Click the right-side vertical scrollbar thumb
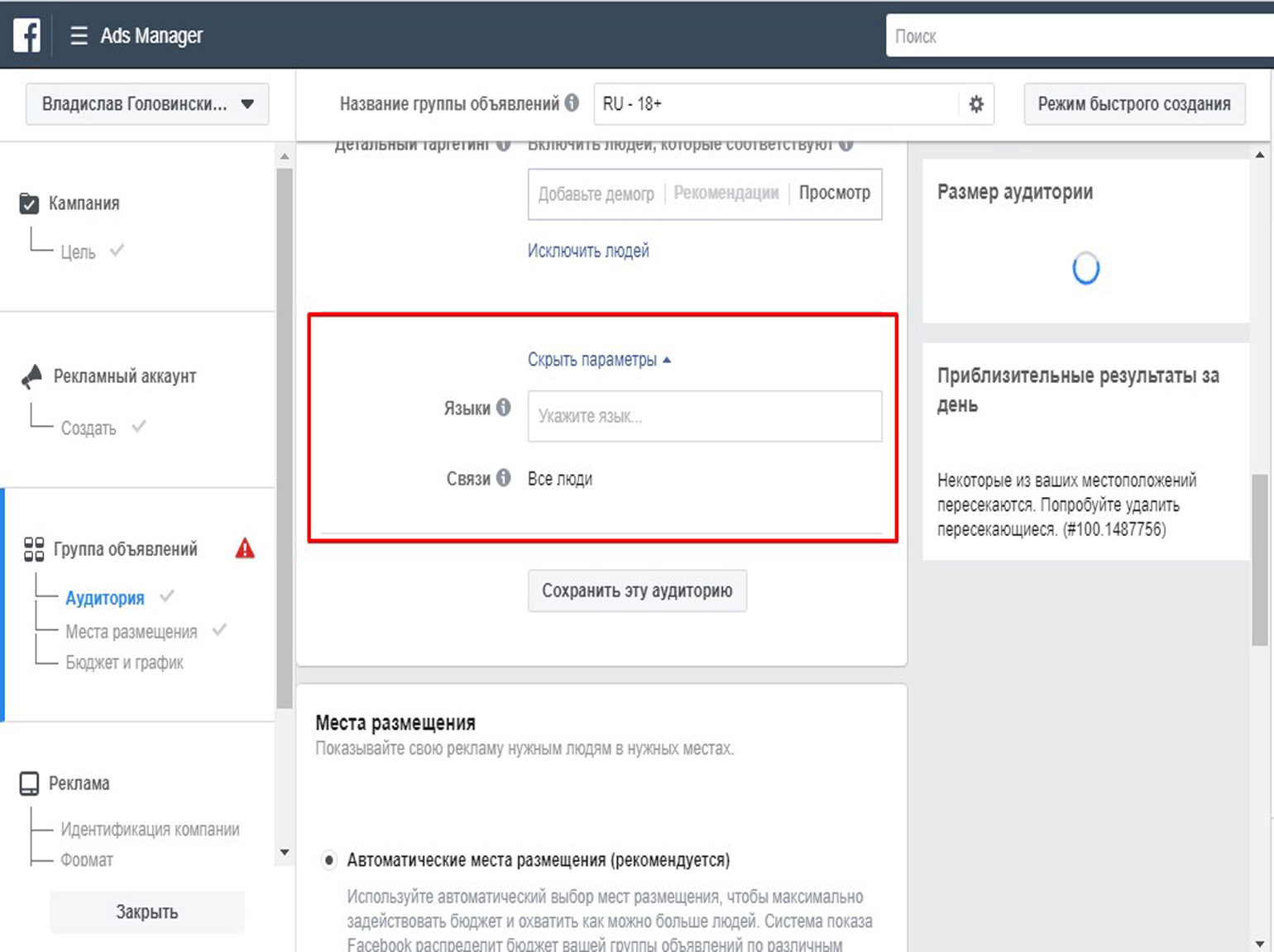The height and width of the screenshot is (952, 1274). [1259, 559]
